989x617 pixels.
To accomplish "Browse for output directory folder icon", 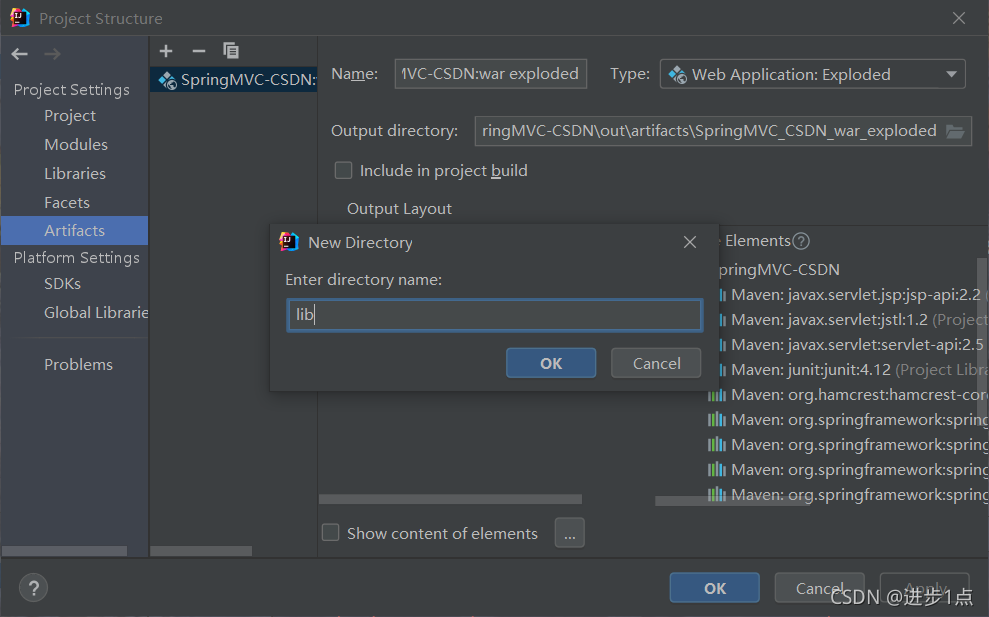I will point(955,131).
